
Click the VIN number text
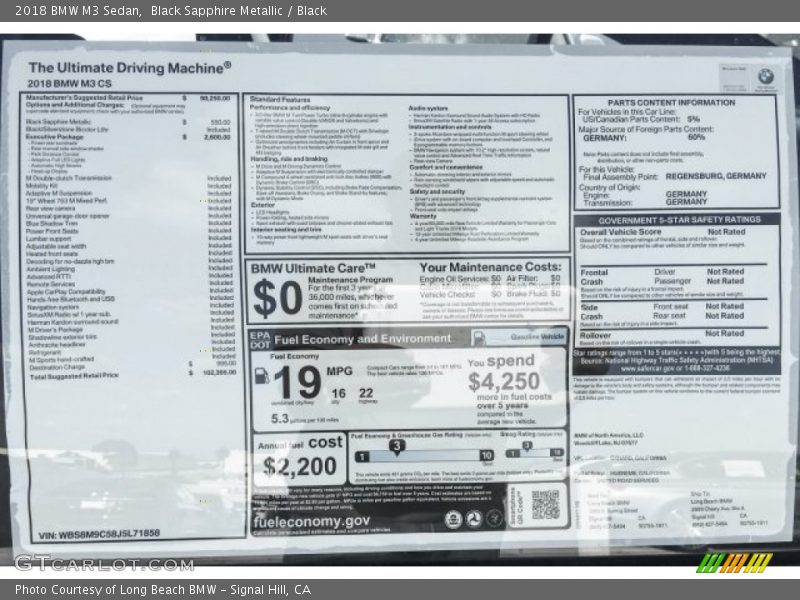click(x=98, y=533)
